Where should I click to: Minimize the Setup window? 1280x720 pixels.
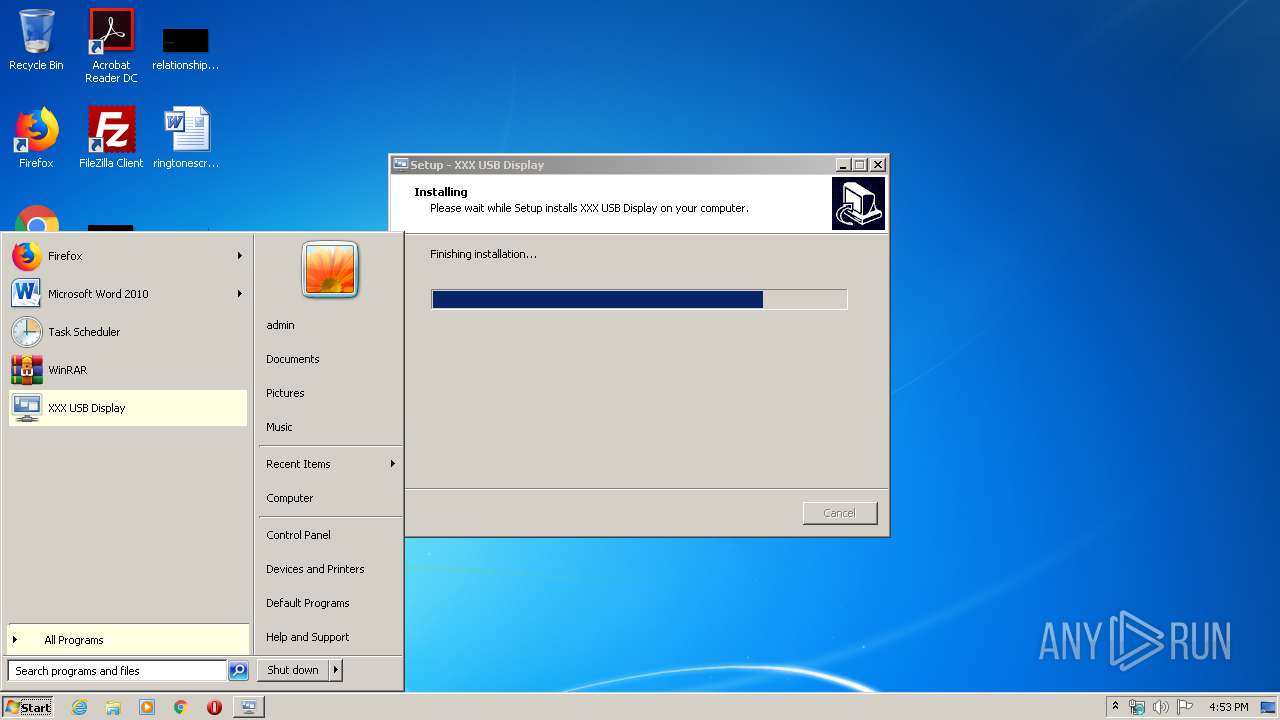point(843,165)
